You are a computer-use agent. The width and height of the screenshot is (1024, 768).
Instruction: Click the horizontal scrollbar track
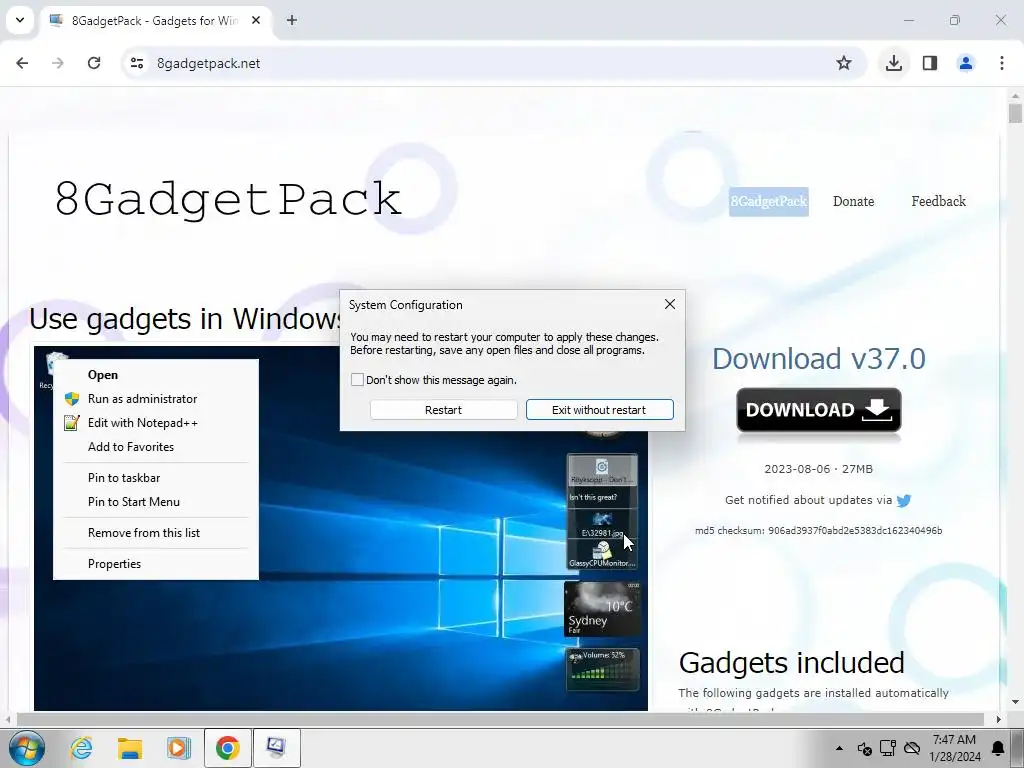[500, 720]
